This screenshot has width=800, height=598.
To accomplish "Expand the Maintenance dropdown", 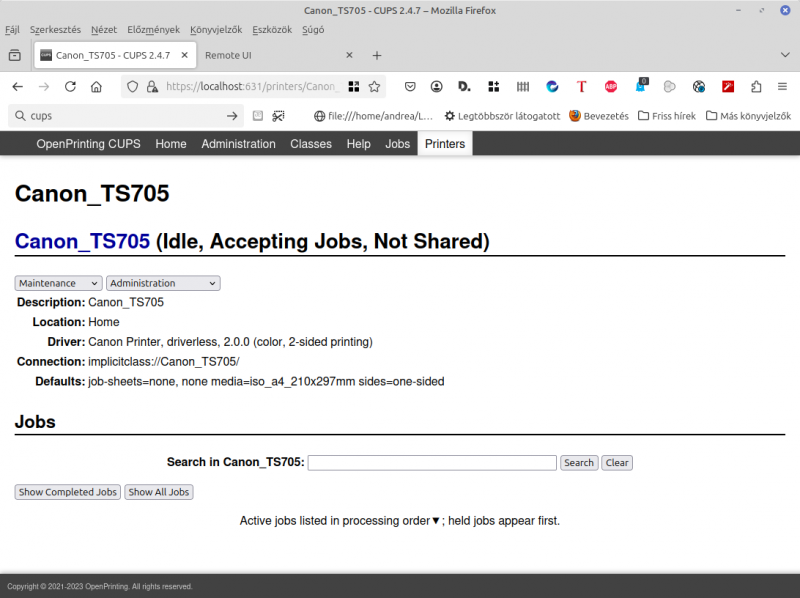I will [59, 283].
